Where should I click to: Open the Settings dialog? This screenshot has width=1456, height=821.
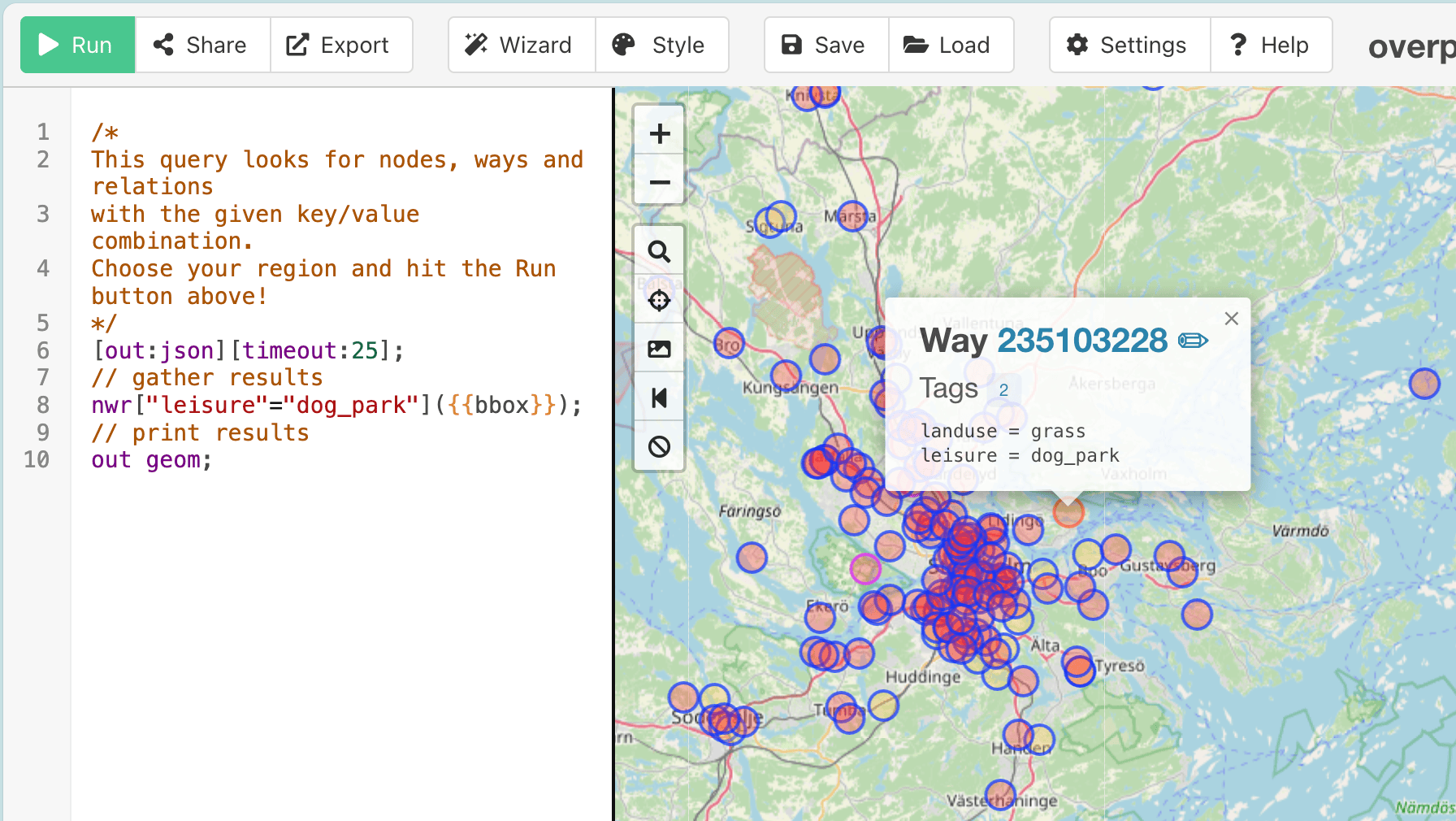coord(1129,45)
